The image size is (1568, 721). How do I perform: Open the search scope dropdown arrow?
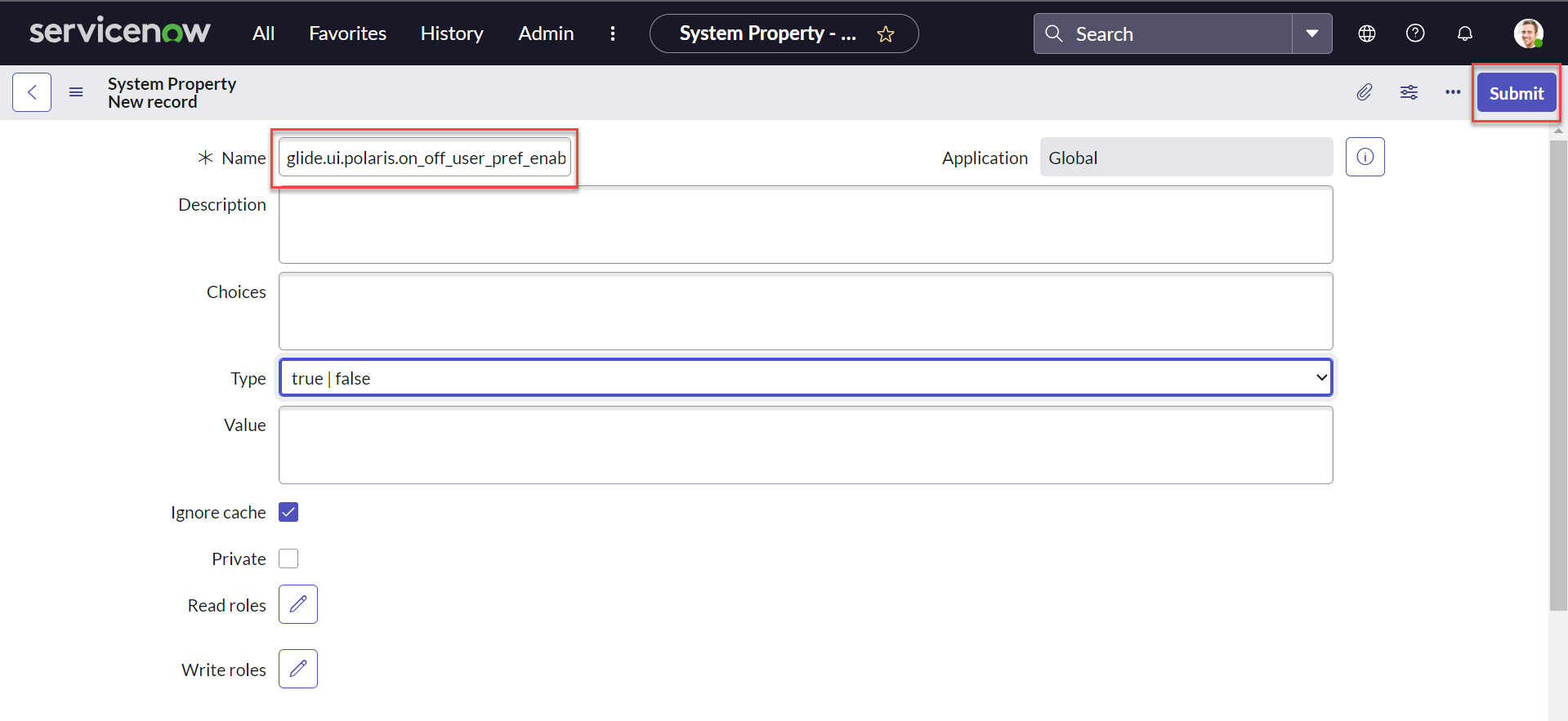click(x=1311, y=33)
